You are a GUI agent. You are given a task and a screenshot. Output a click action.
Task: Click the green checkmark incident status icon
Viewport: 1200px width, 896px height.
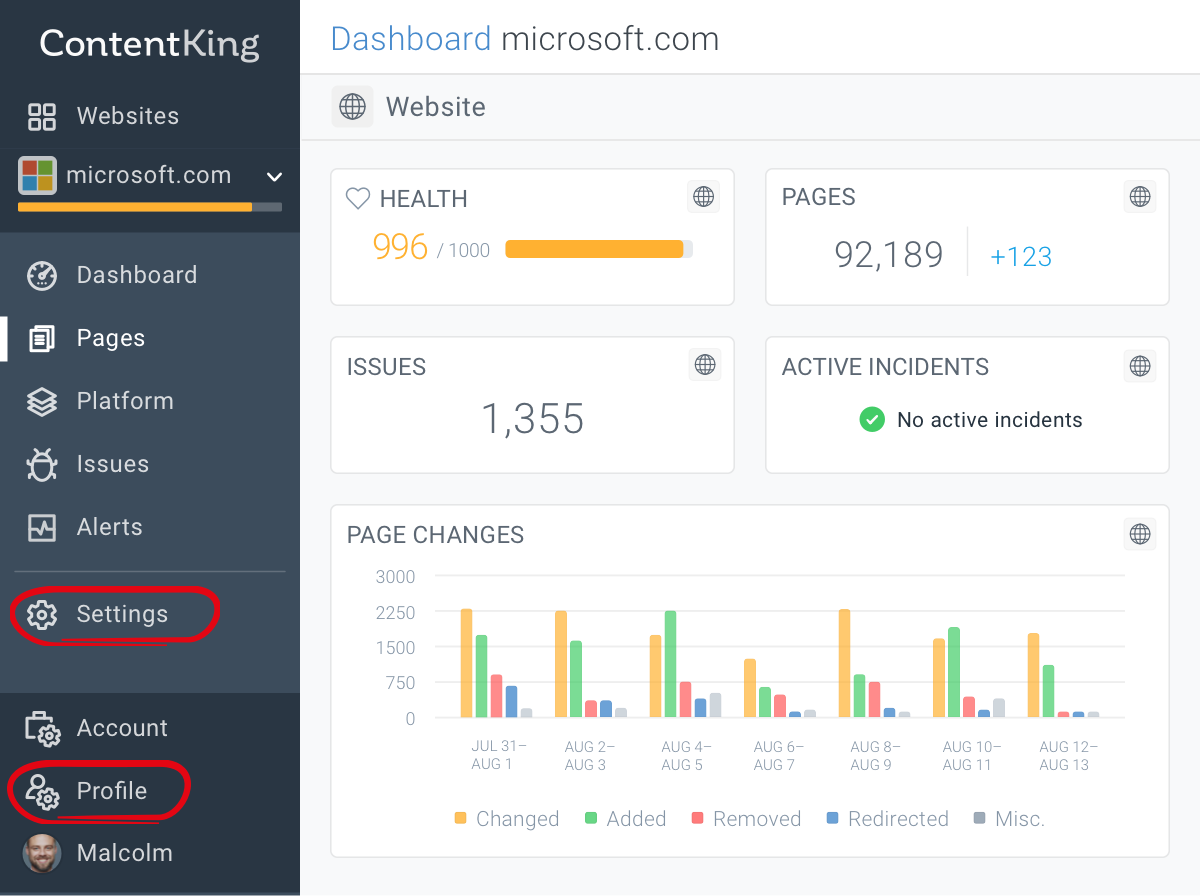(x=872, y=420)
